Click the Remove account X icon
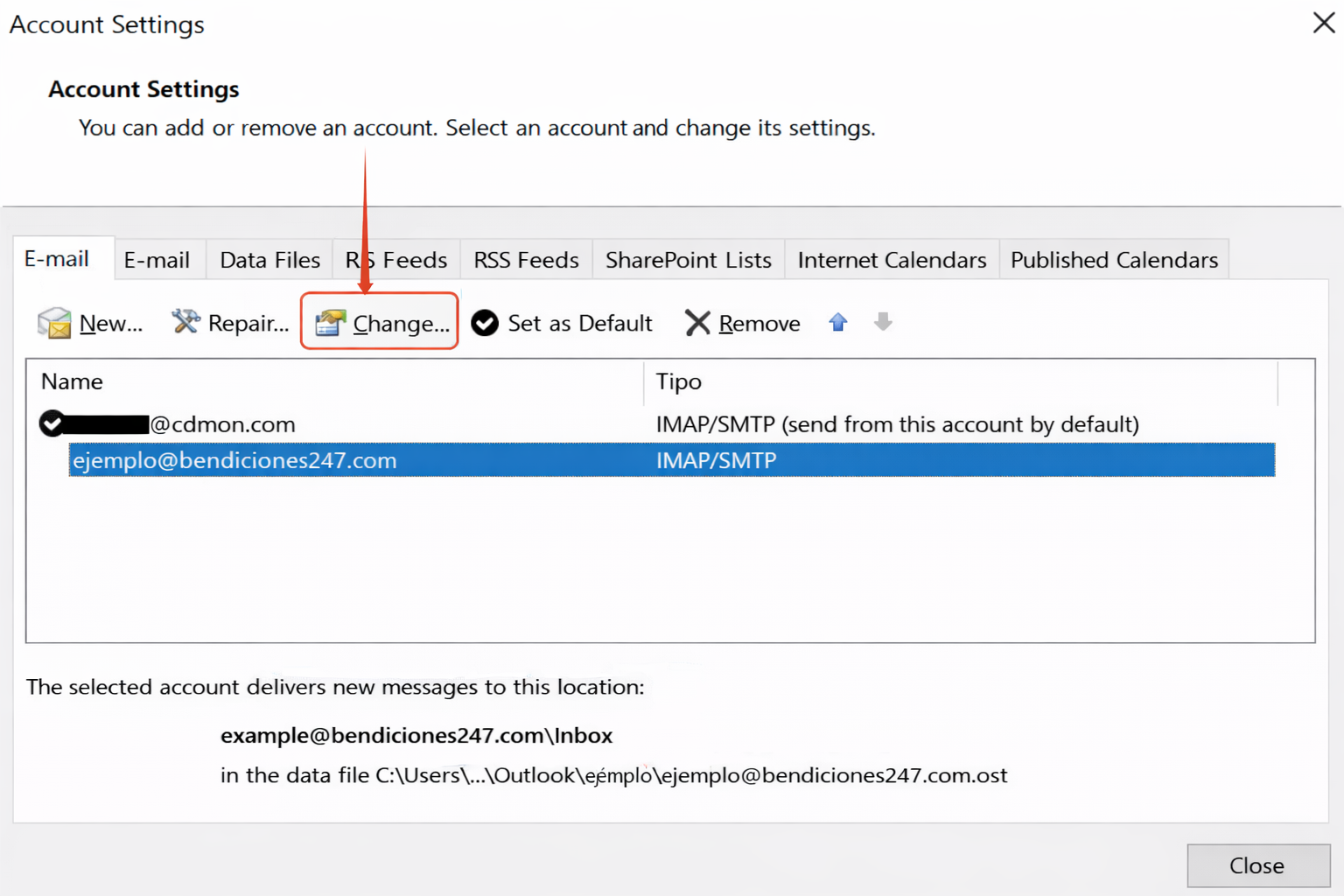Image resolution: width=1344 pixels, height=896 pixels. (697, 323)
